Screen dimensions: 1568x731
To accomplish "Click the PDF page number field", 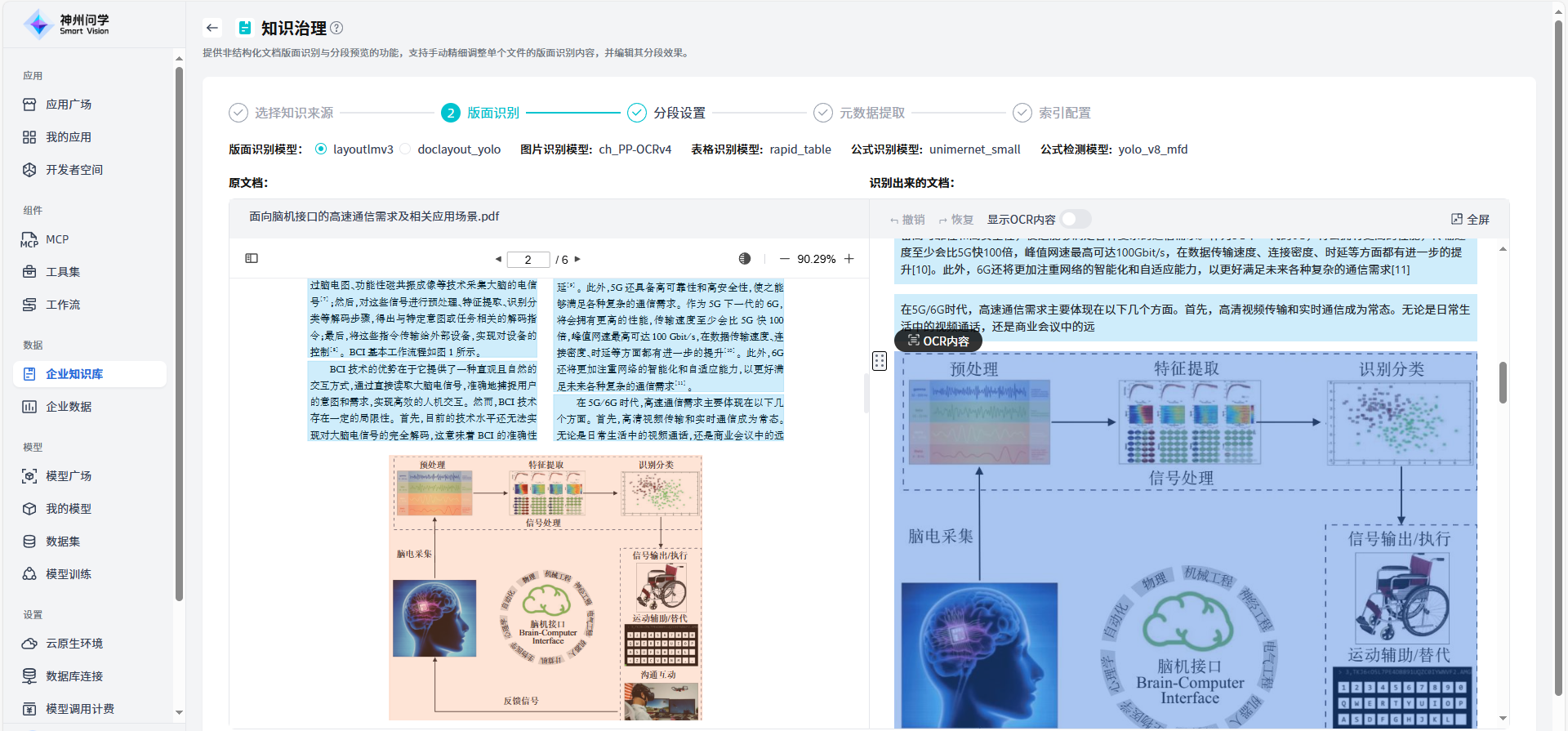I will pyautogui.click(x=528, y=260).
